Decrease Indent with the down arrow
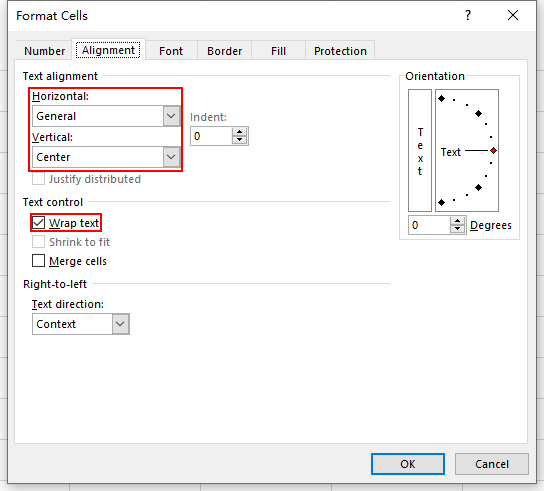544x491 pixels. pyautogui.click(x=239, y=140)
